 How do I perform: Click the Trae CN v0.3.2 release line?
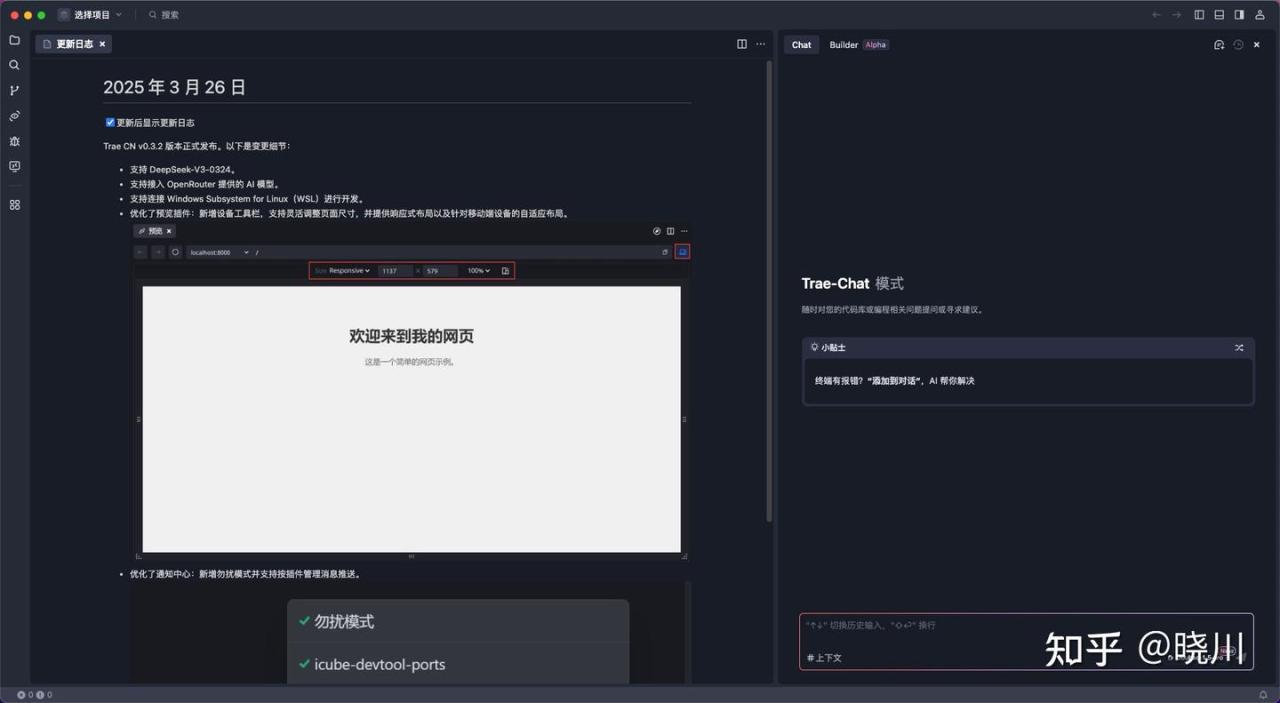[x=197, y=146]
